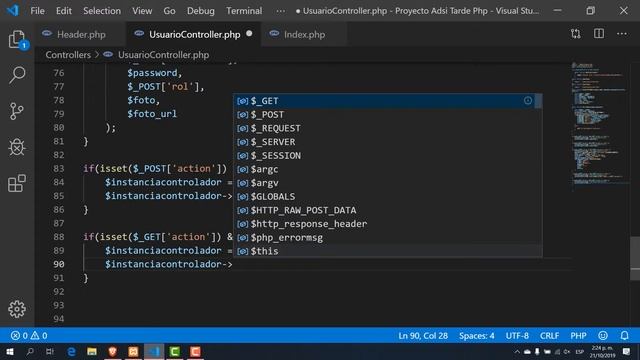The image size is (640, 360).
Task: Open the View menu
Action: tap(142, 11)
